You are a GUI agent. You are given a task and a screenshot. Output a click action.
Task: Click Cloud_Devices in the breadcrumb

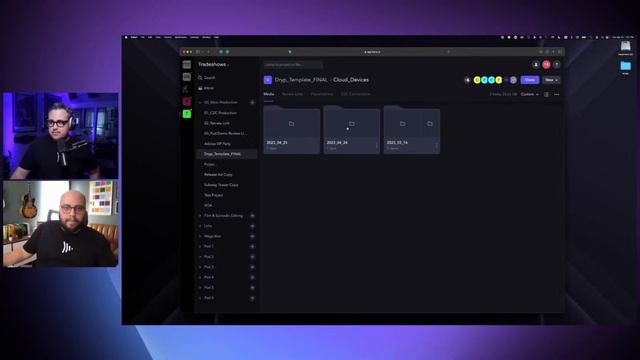point(351,80)
